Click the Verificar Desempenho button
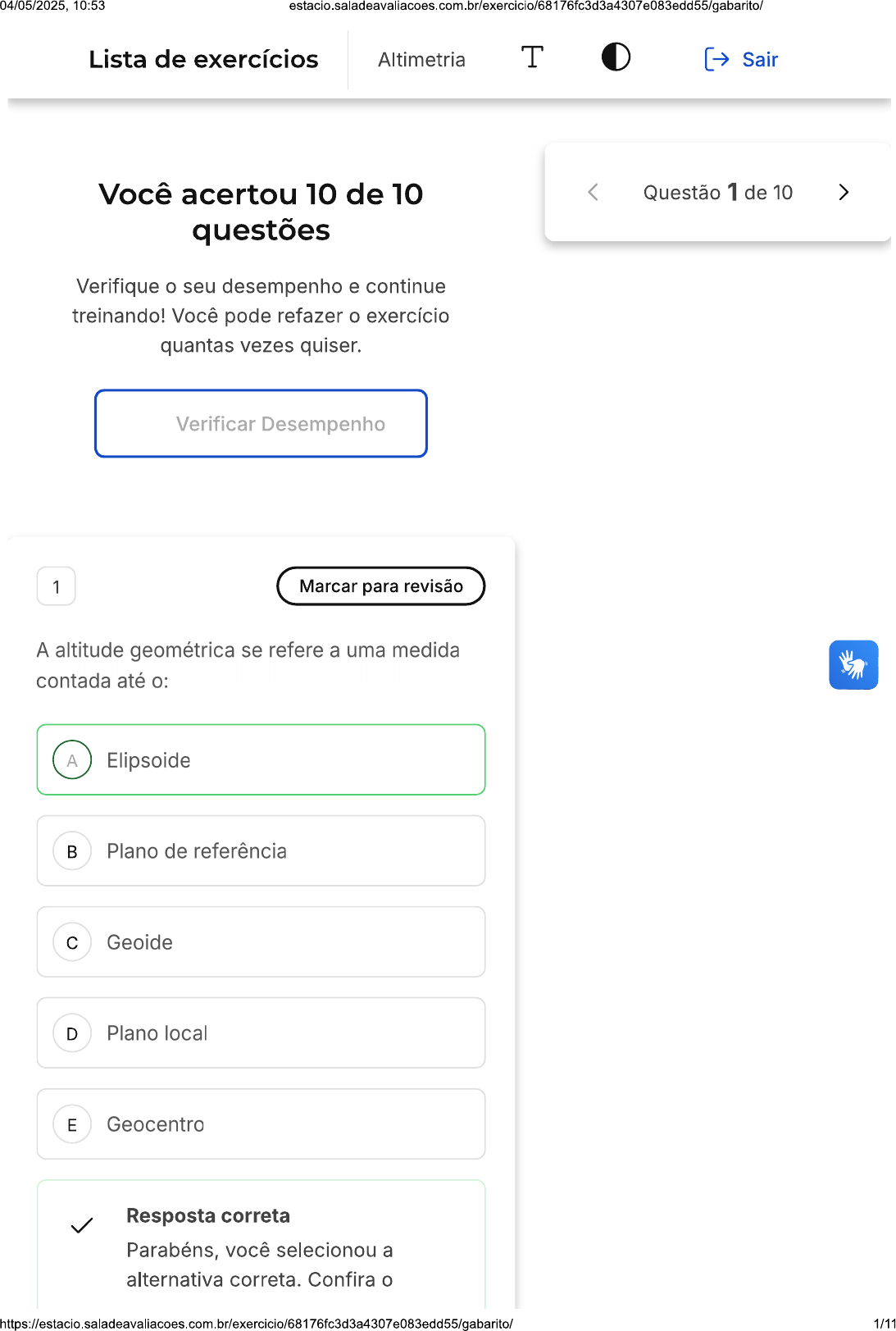This screenshot has width=896, height=1331. point(261,424)
